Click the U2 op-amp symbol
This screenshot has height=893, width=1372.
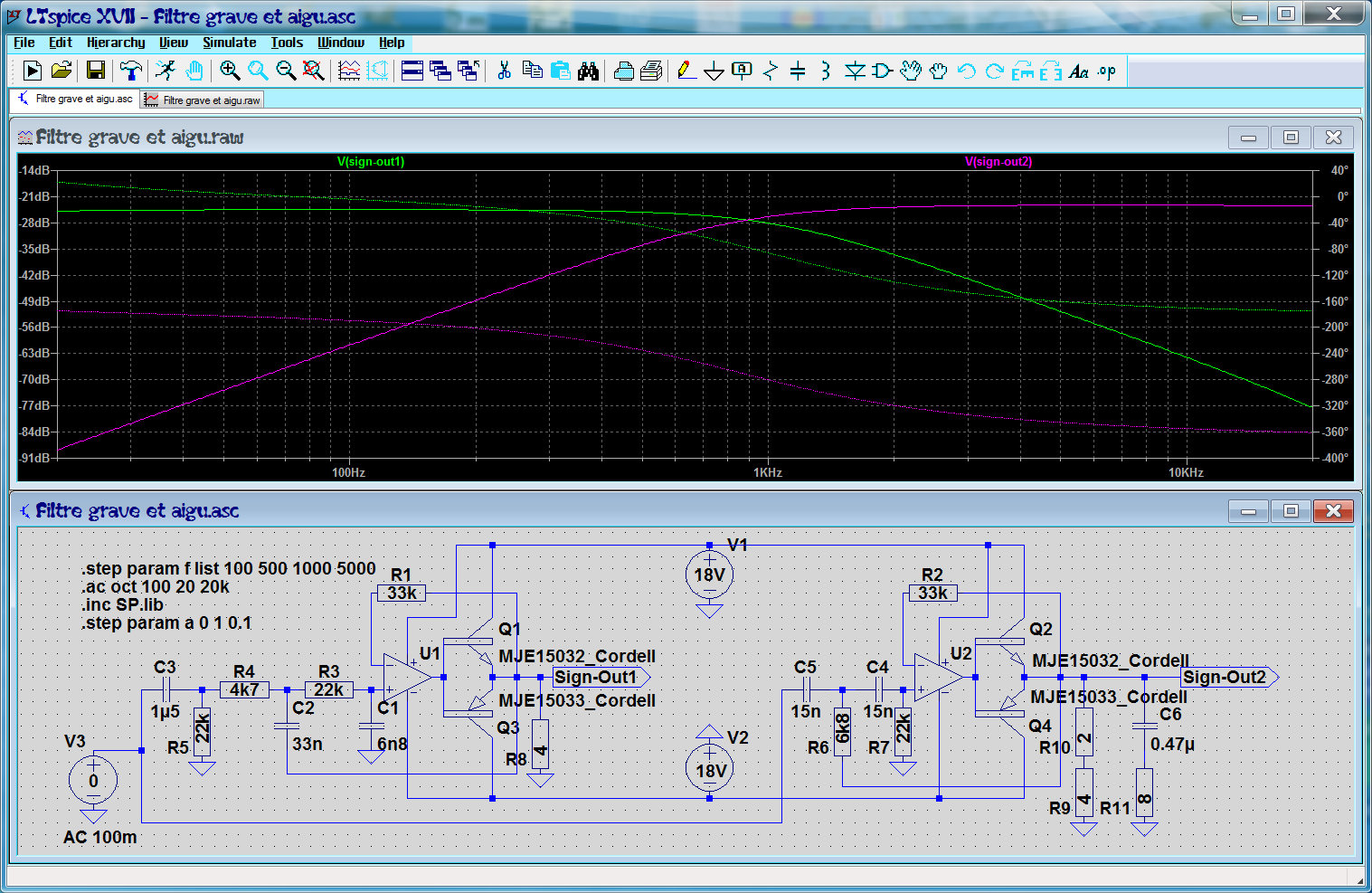(x=937, y=677)
